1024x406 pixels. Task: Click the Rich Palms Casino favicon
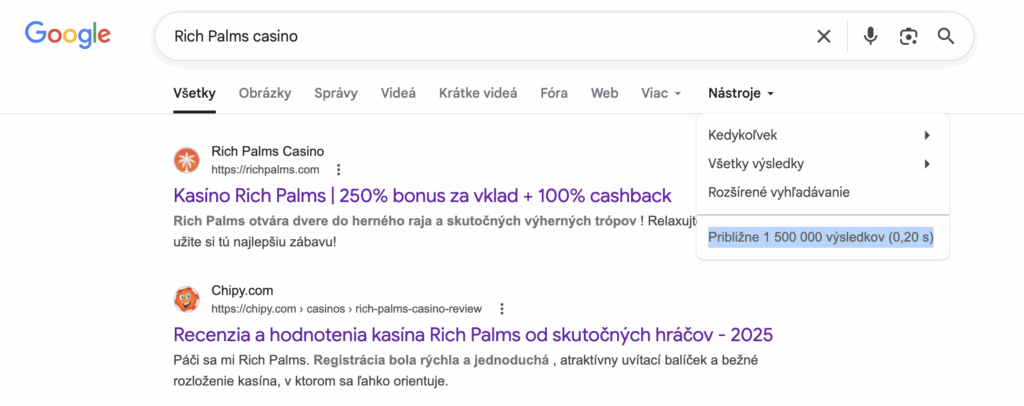tap(187, 160)
